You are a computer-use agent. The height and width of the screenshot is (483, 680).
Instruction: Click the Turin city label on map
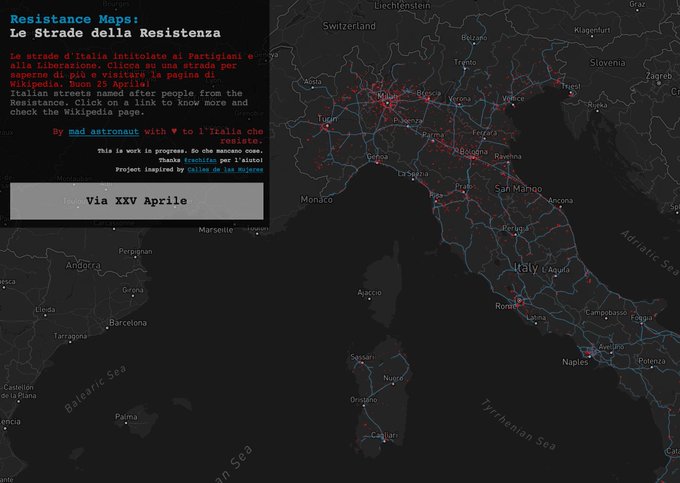327,118
